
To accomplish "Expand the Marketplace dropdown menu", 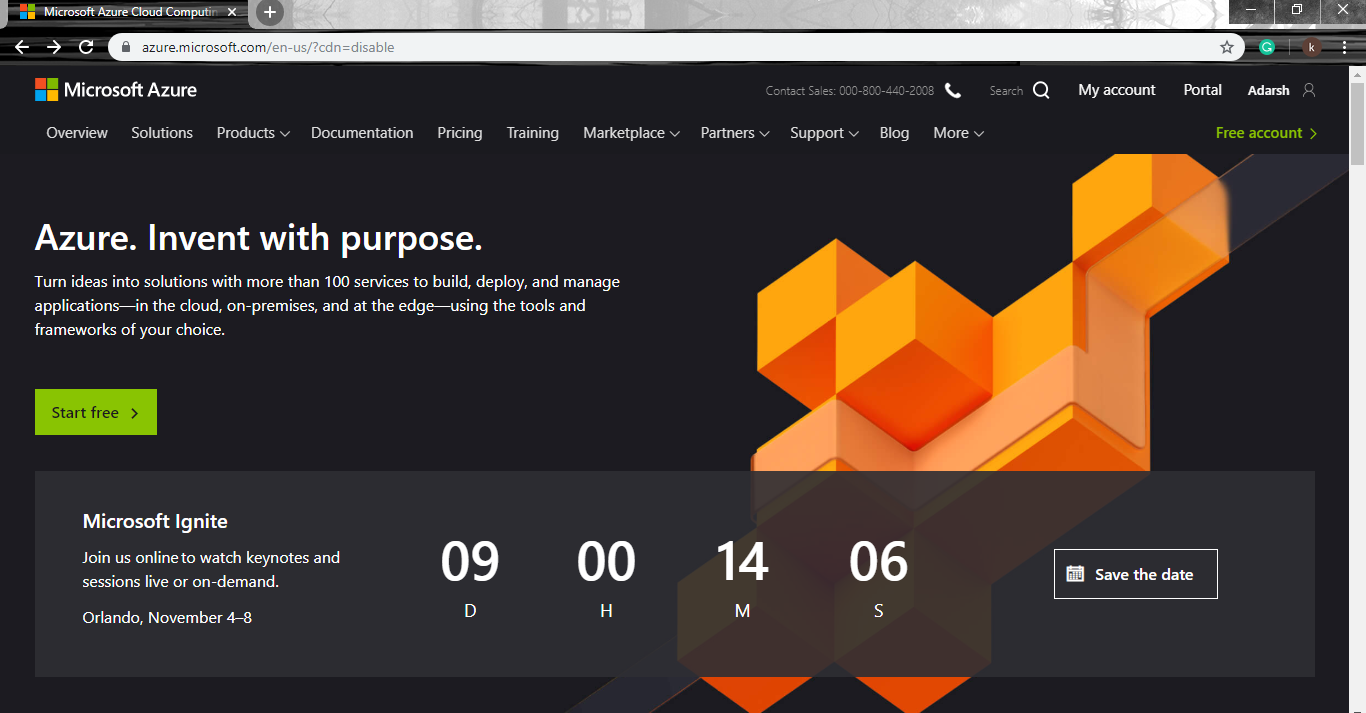I will pyautogui.click(x=631, y=133).
